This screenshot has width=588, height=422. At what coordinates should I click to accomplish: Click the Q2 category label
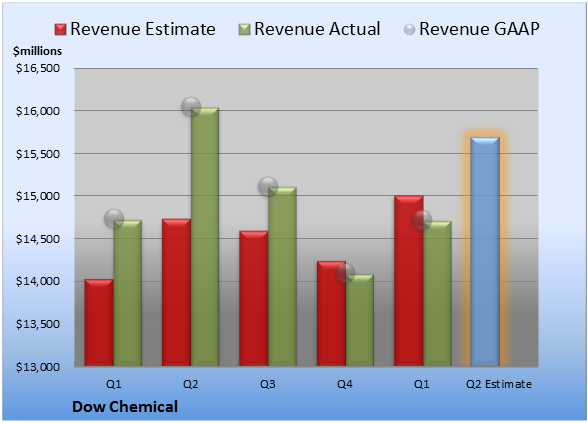click(x=190, y=384)
